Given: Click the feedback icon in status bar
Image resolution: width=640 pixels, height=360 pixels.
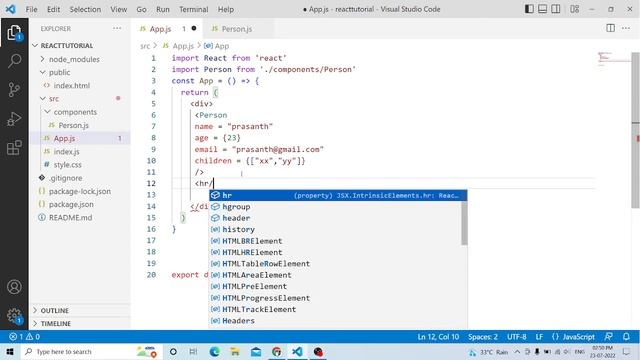Looking at the screenshot, I should [608, 337].
